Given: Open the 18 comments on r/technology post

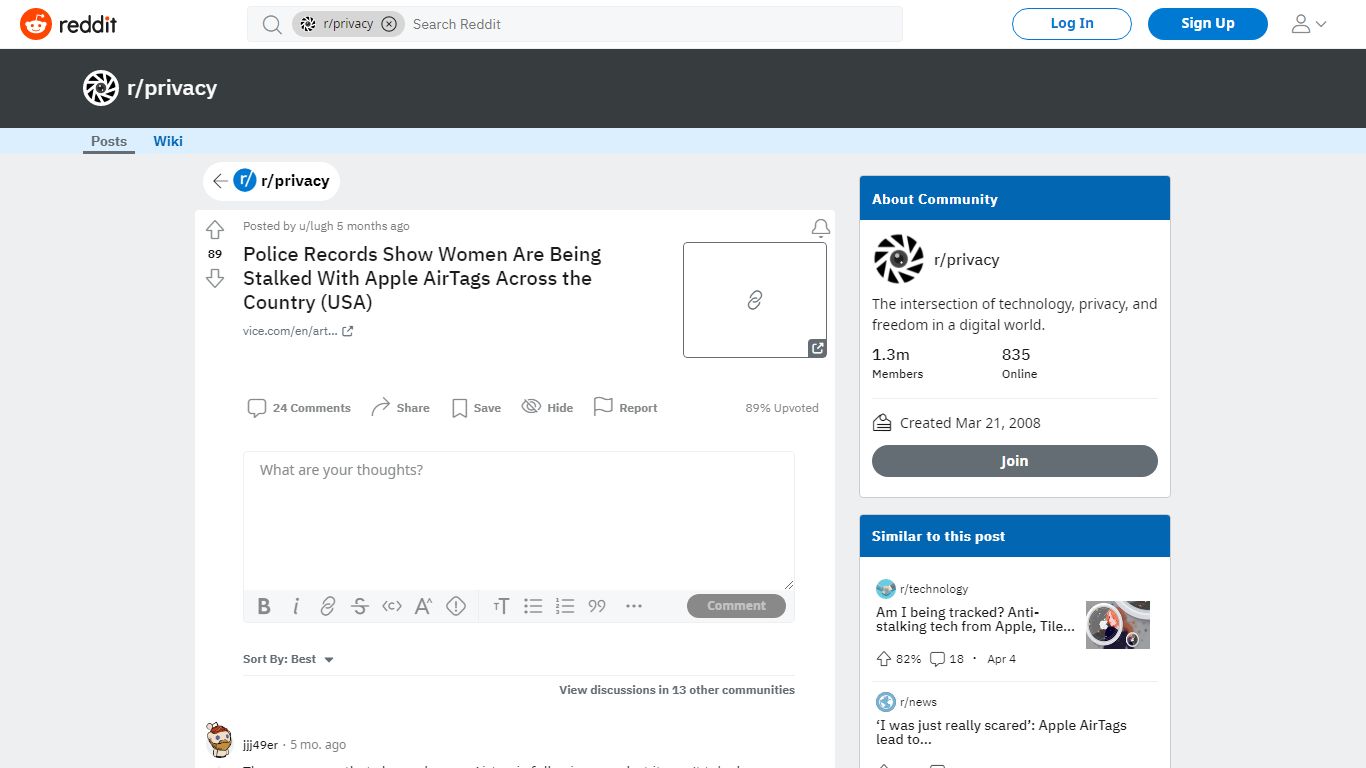Looking at the screenshot, I should (947, 659).
